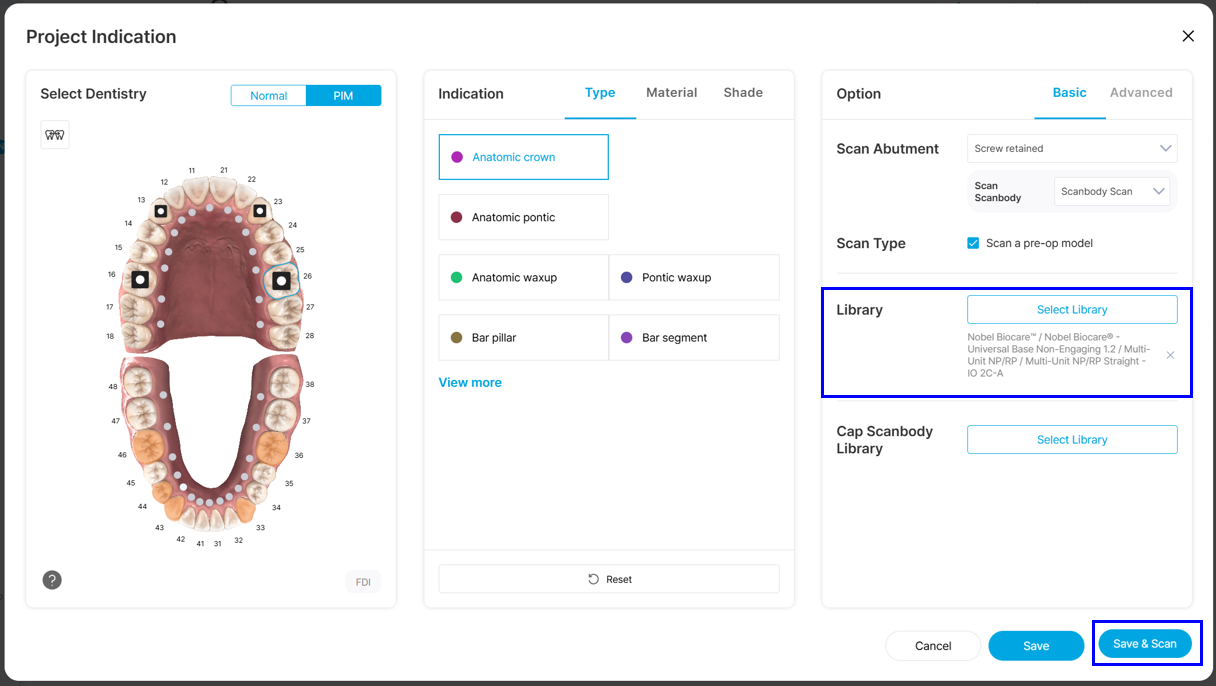The height and width of the screenshot is (686, 1216).
Task: Switch dentistry mode to PIM
Action: 343,96
